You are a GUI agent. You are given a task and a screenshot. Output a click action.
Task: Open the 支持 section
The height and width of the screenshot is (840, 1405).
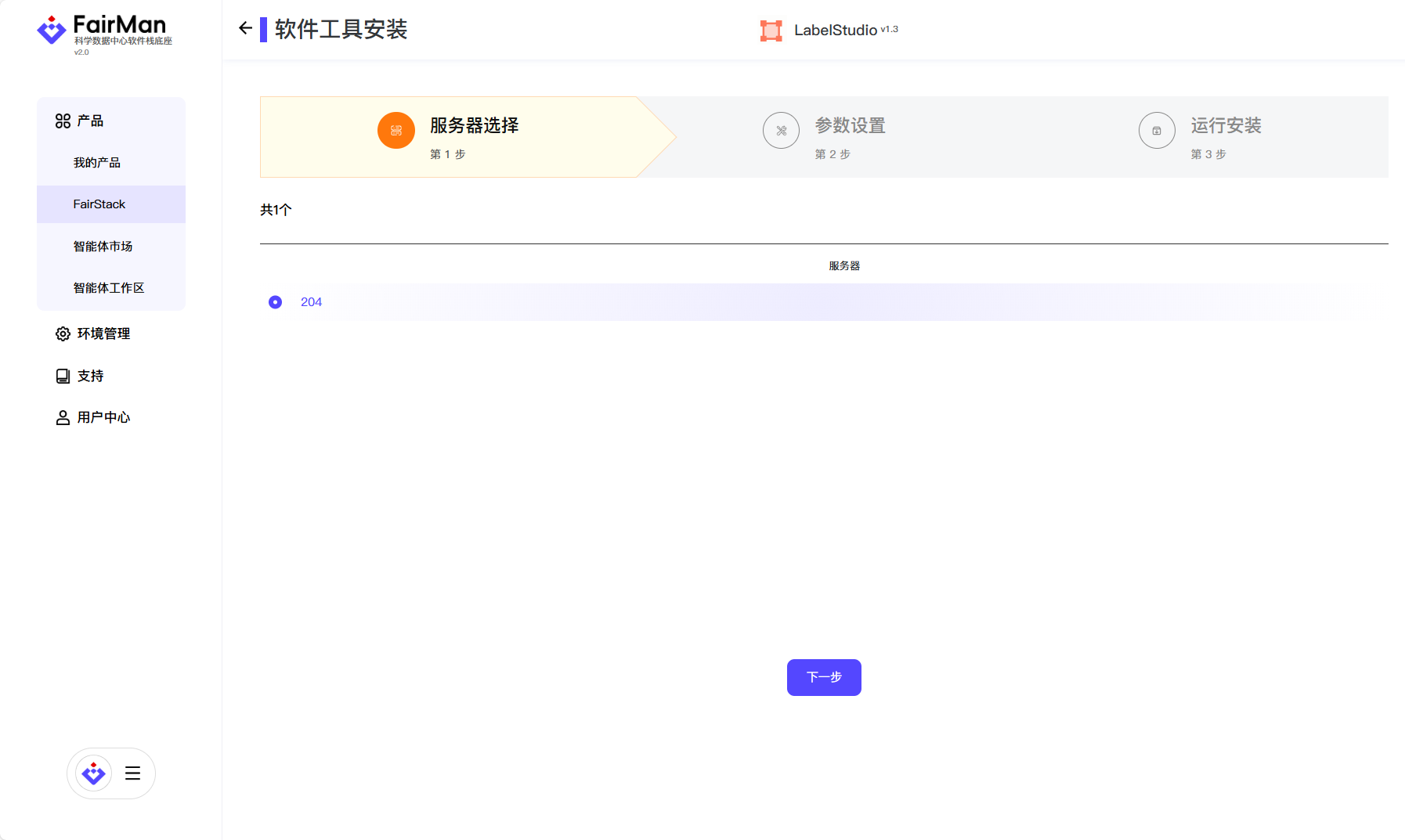coord(90,376)
